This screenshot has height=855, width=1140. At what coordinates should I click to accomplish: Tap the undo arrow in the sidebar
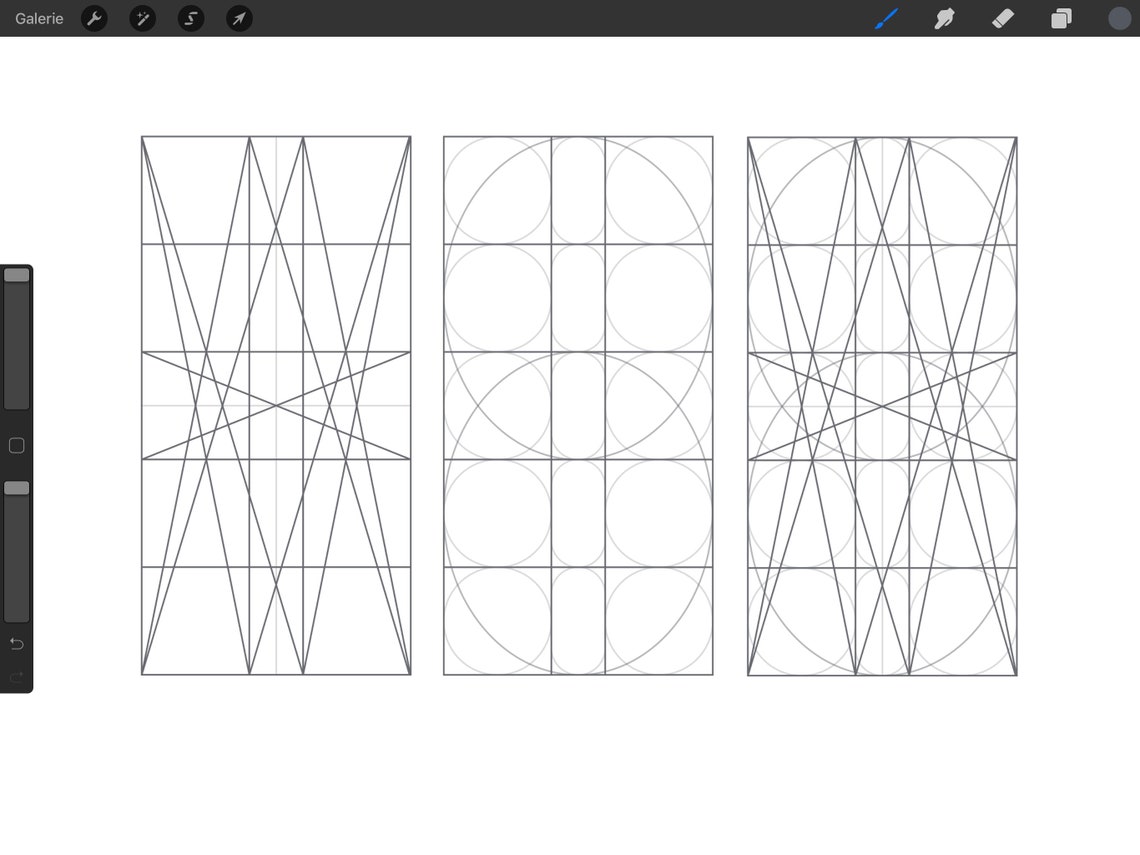pos(16,644)
